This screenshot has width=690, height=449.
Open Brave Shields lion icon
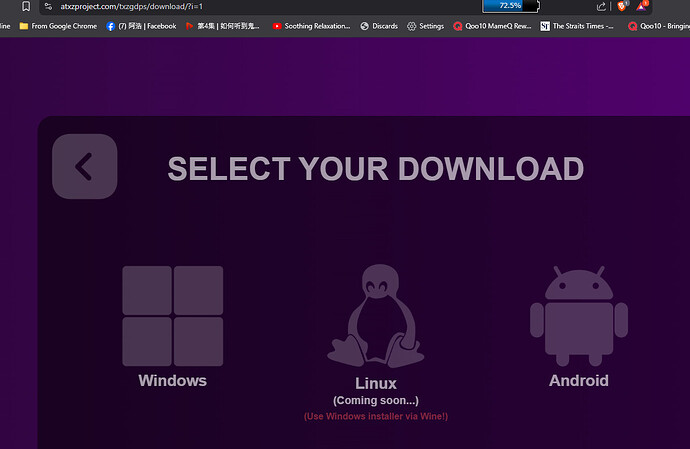622,6
